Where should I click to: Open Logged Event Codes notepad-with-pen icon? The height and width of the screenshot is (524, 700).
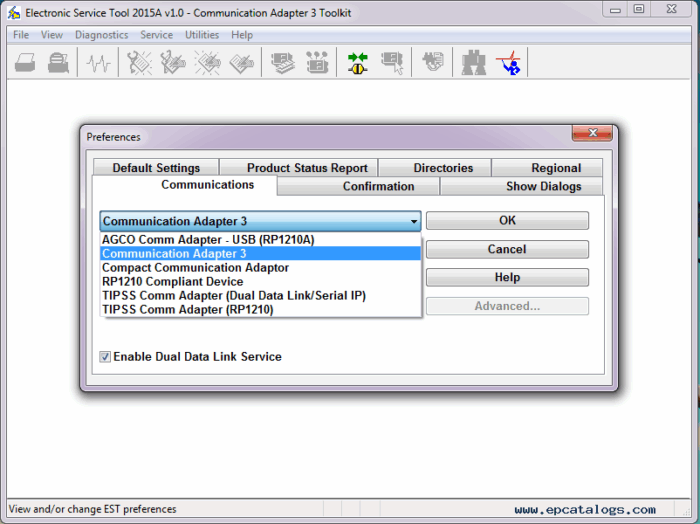pyautogui.click(x=242, y=62)
